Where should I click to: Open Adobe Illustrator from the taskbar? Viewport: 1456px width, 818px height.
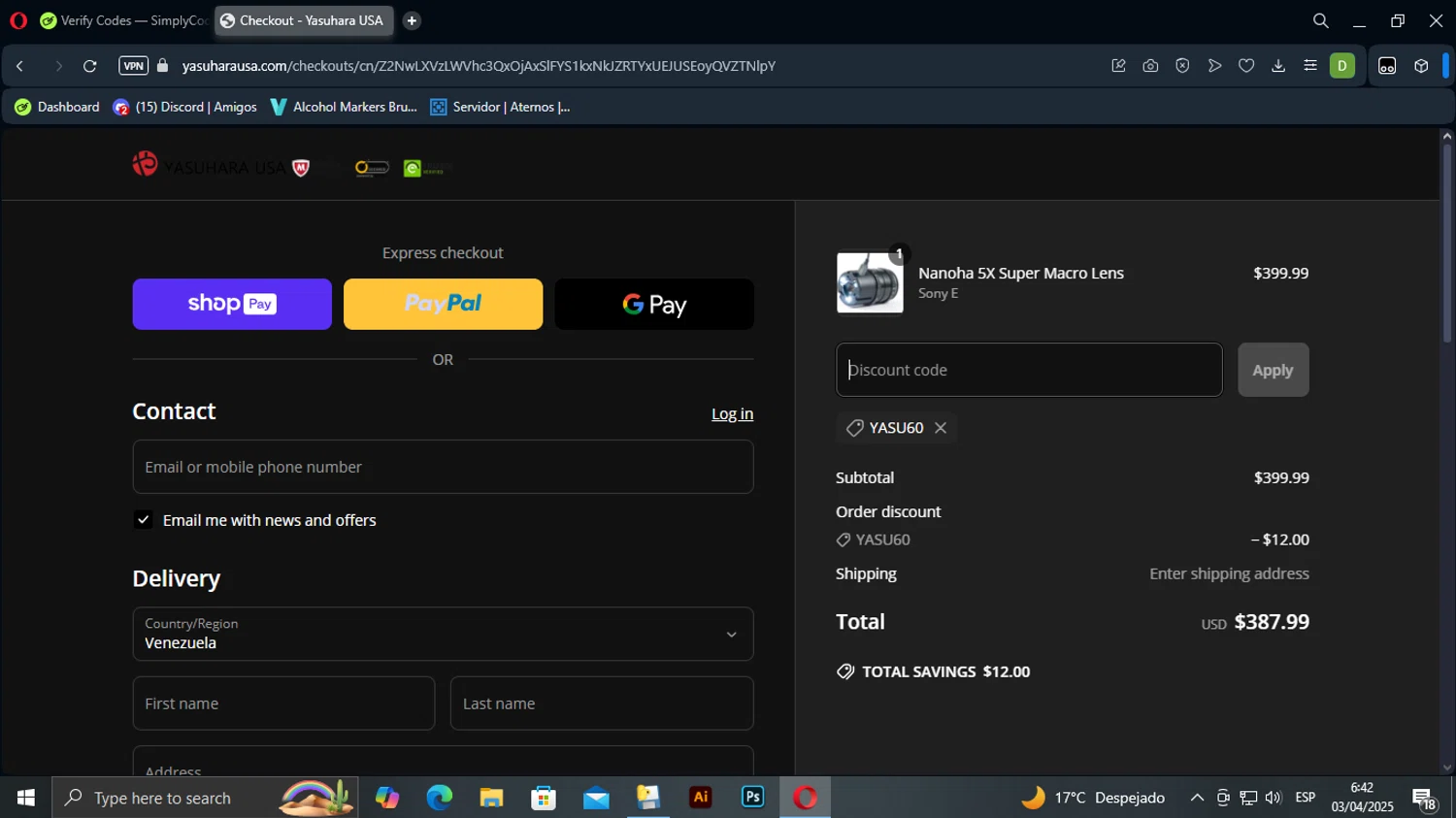click(701, 798)
